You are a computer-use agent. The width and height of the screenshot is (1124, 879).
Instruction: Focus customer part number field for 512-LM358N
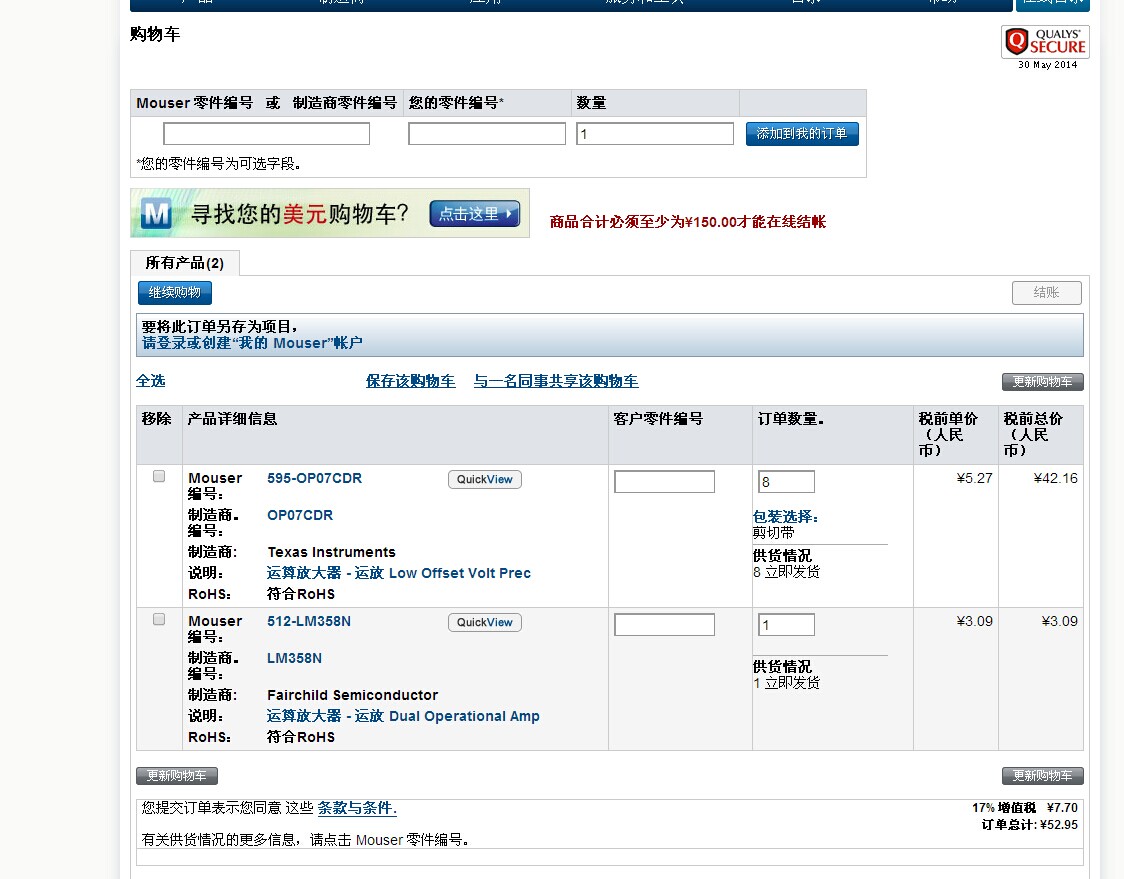tap(665, 624)
